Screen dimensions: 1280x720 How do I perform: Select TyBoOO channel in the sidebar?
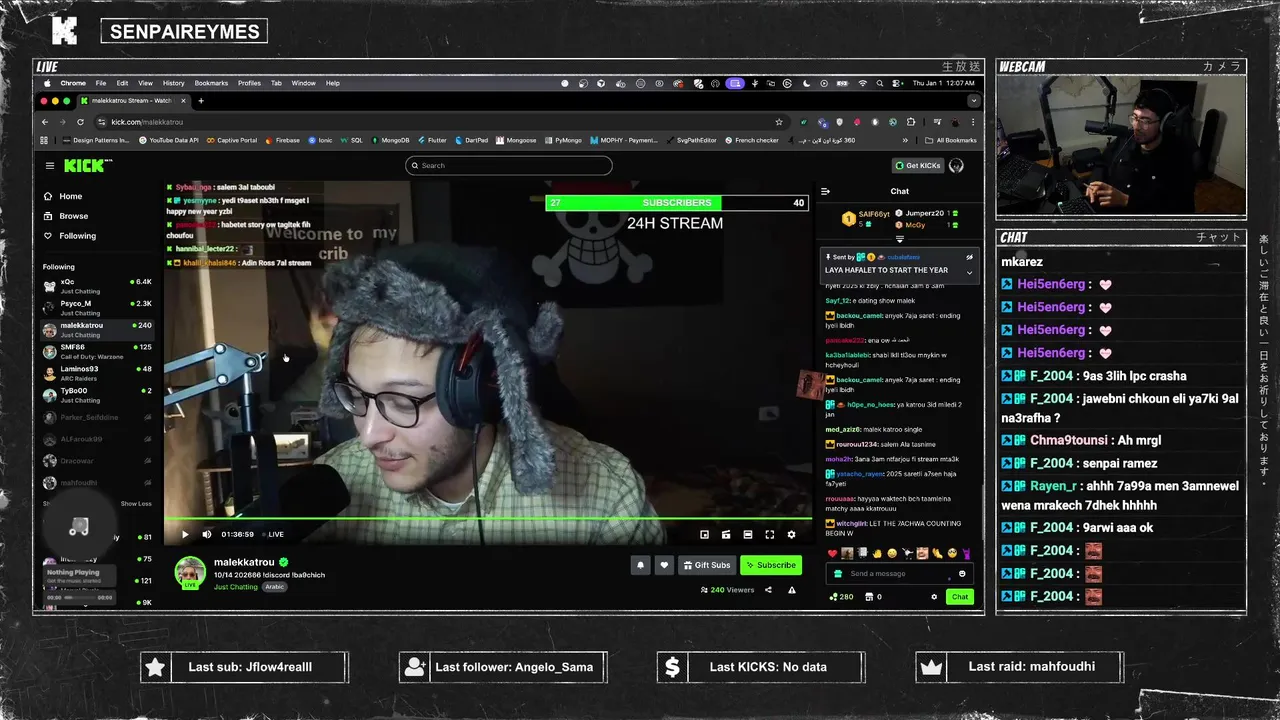point(97,395)
